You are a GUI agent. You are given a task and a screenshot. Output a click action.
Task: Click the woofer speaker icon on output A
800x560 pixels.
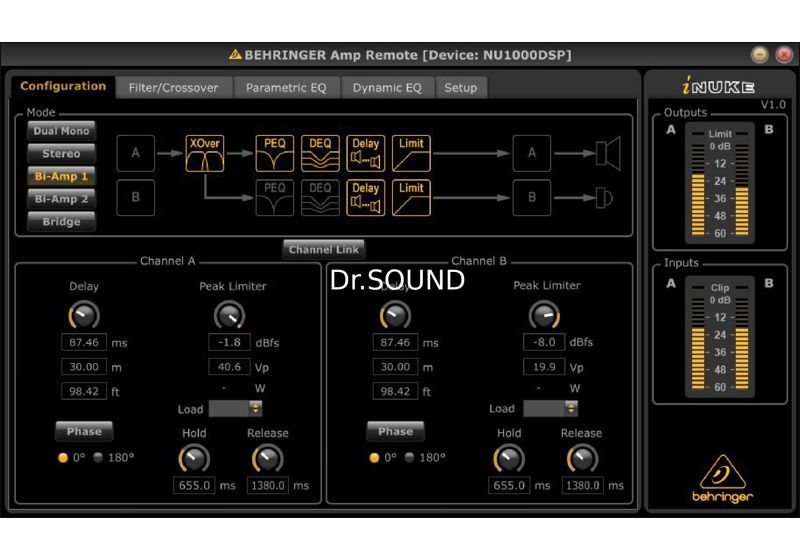tap(608, 153)
